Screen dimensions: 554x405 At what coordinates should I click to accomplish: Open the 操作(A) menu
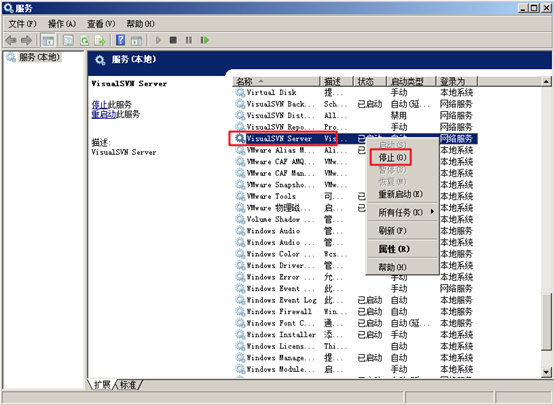(x=62, y=24)
